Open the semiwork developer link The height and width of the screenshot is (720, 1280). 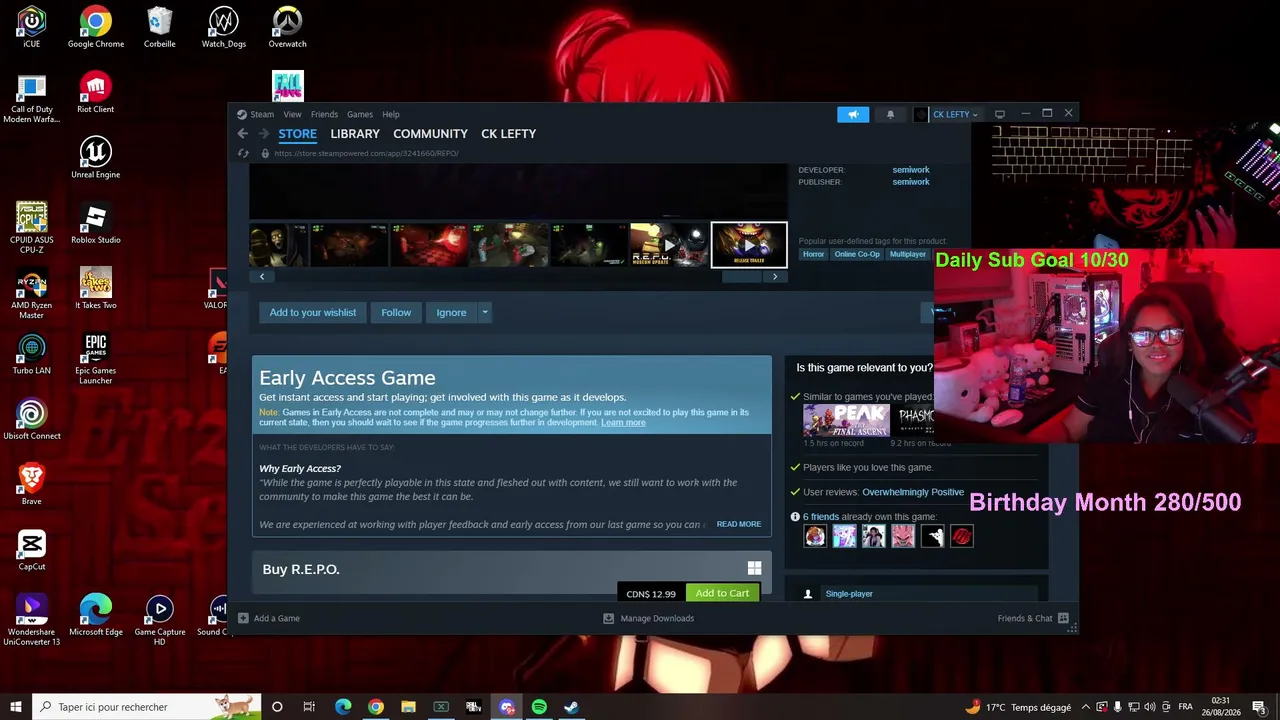coord(911,170)
